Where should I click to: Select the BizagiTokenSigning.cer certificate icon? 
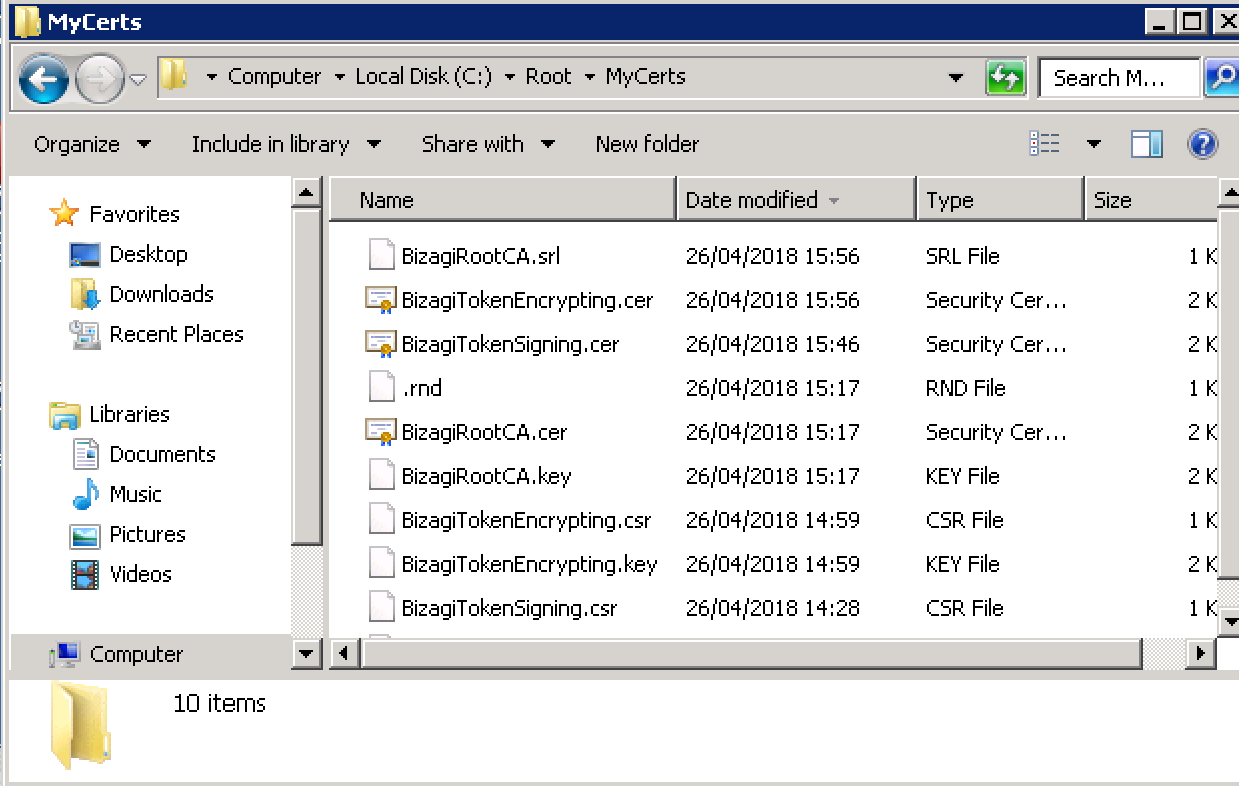pos(381,344)
